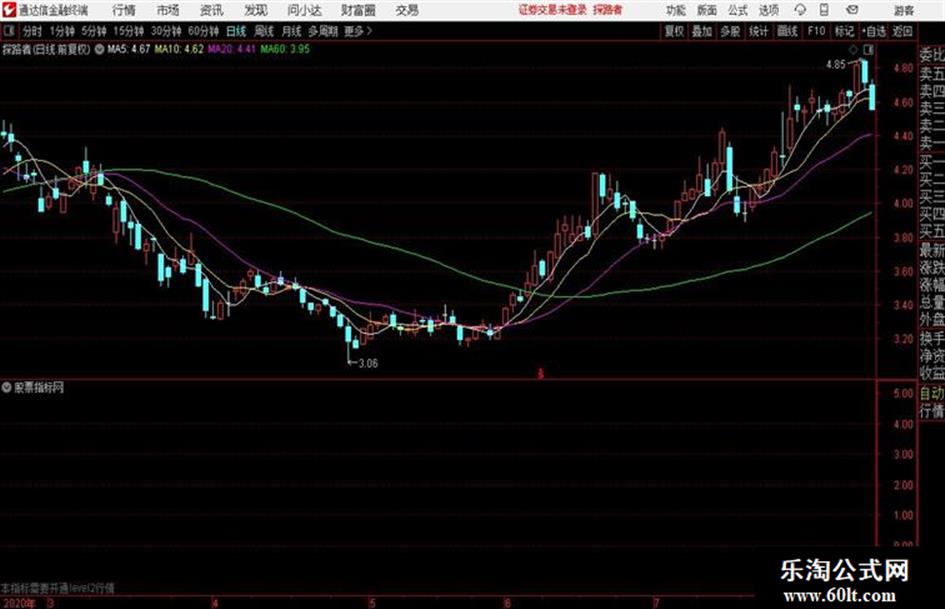
Task: Open the 选项 menu
Action: point(769,10)
